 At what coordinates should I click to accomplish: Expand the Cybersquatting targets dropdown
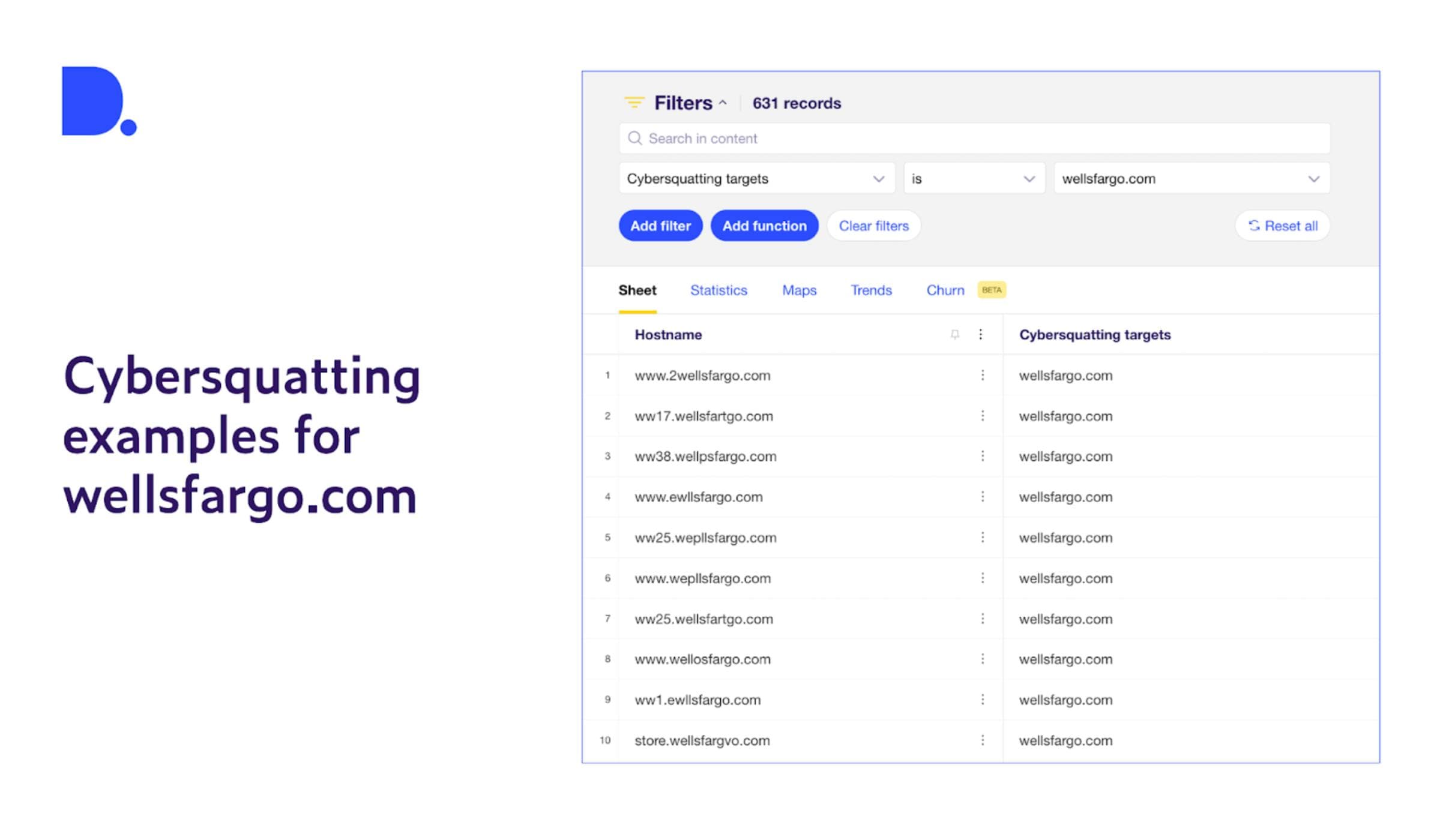point(878,178)
